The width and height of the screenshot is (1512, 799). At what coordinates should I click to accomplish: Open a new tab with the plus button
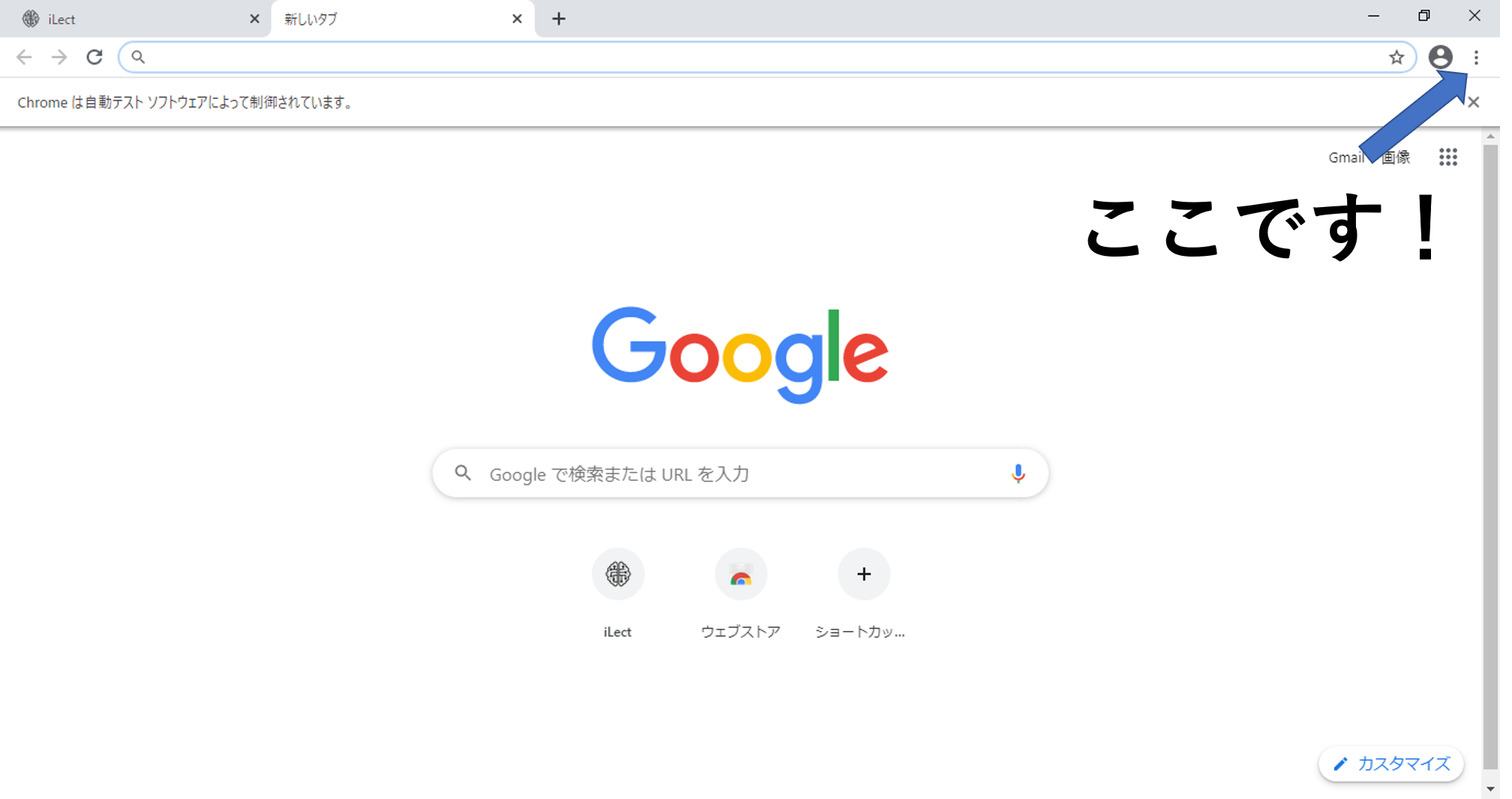click(559, 19)
